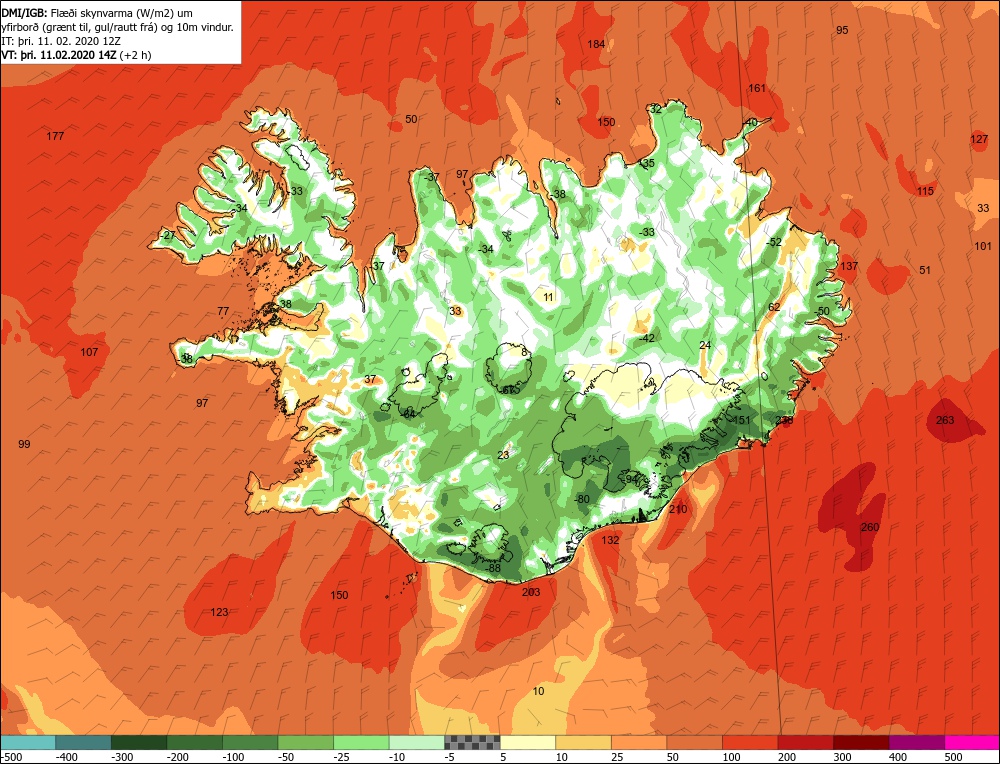Viewport: 1000px width, 764px height.
Task: Click the -64 flux value
Action: [x=408, y=414]
